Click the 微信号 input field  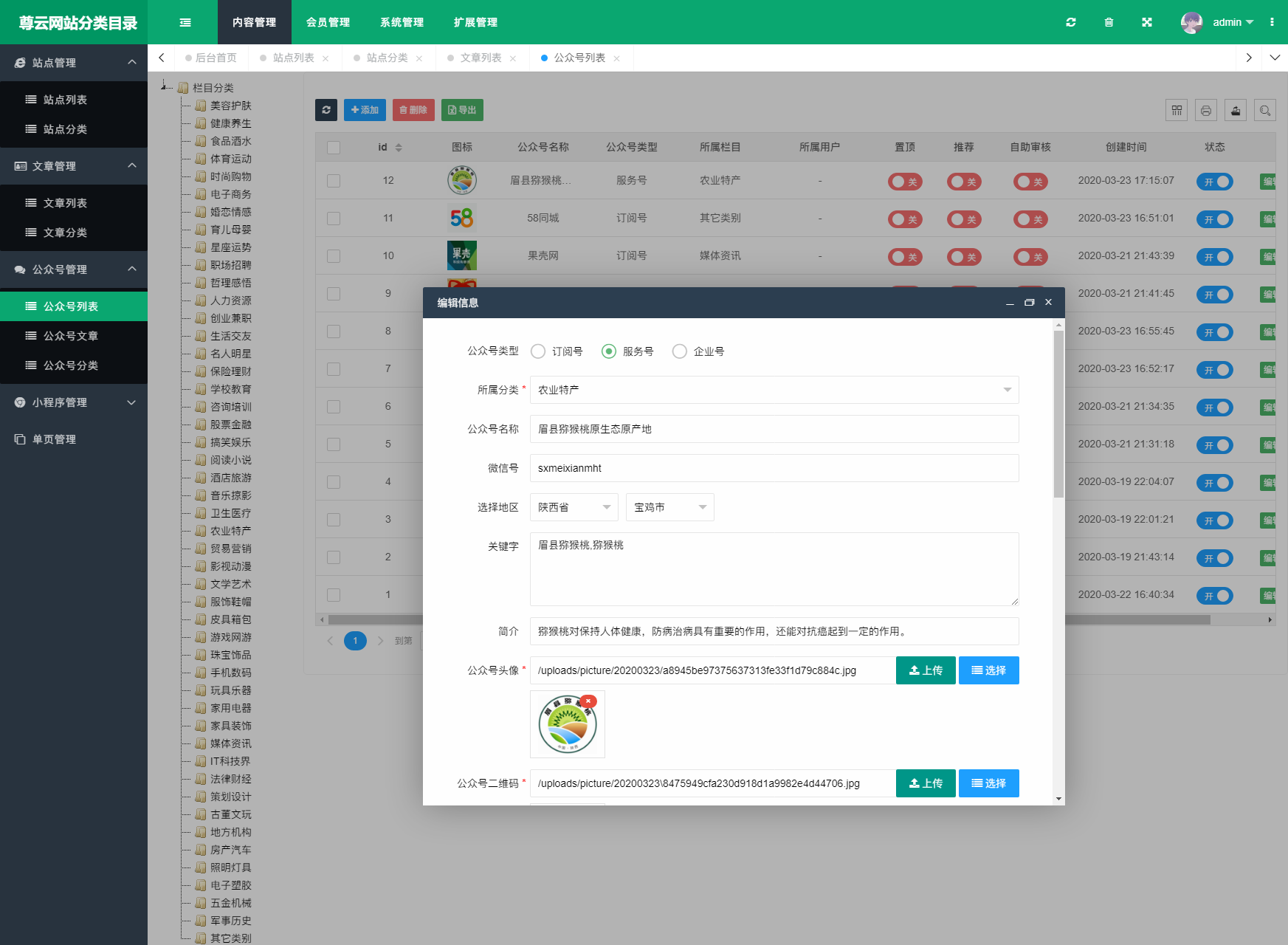pyautogui.click(x=774, y=468)
